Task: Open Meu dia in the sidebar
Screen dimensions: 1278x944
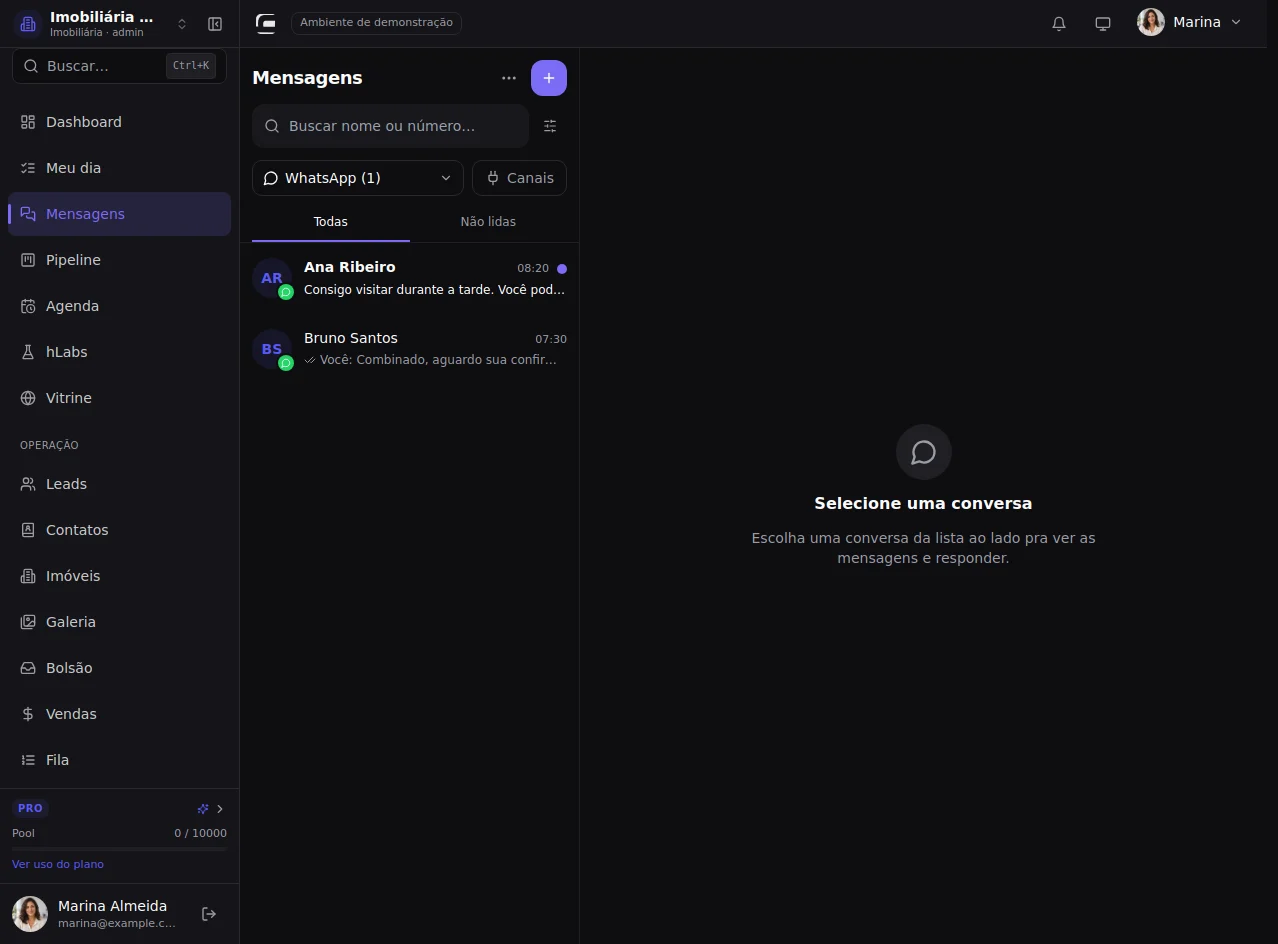Action: 119,168
